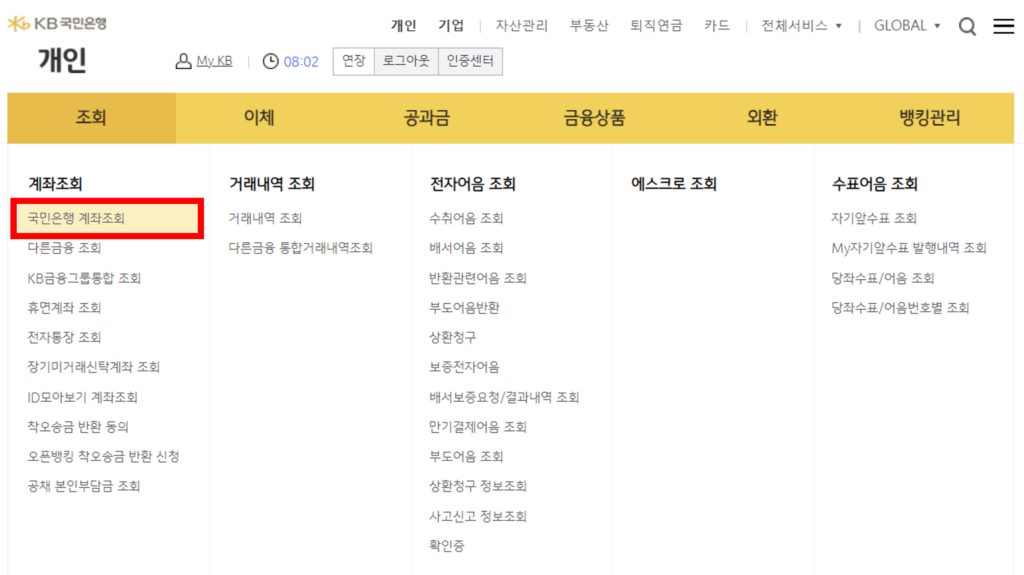This screenshot has width=1024, height=575.
Task: Open My자기앞수표 발행내역 조회
Action: pos(908,248)
